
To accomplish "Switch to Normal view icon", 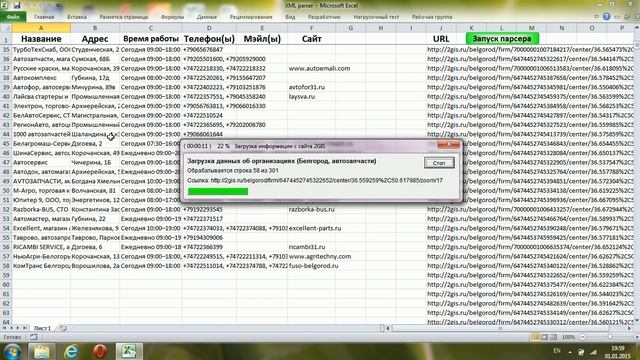I will 536,337.
